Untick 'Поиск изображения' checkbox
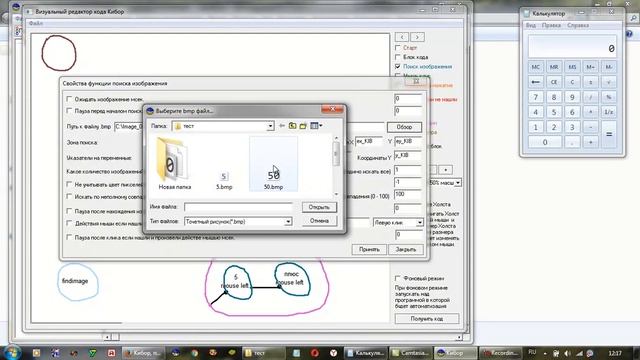The width and height of the screenshot is (640, 360). pyautogui.click(x=398, y=66)
